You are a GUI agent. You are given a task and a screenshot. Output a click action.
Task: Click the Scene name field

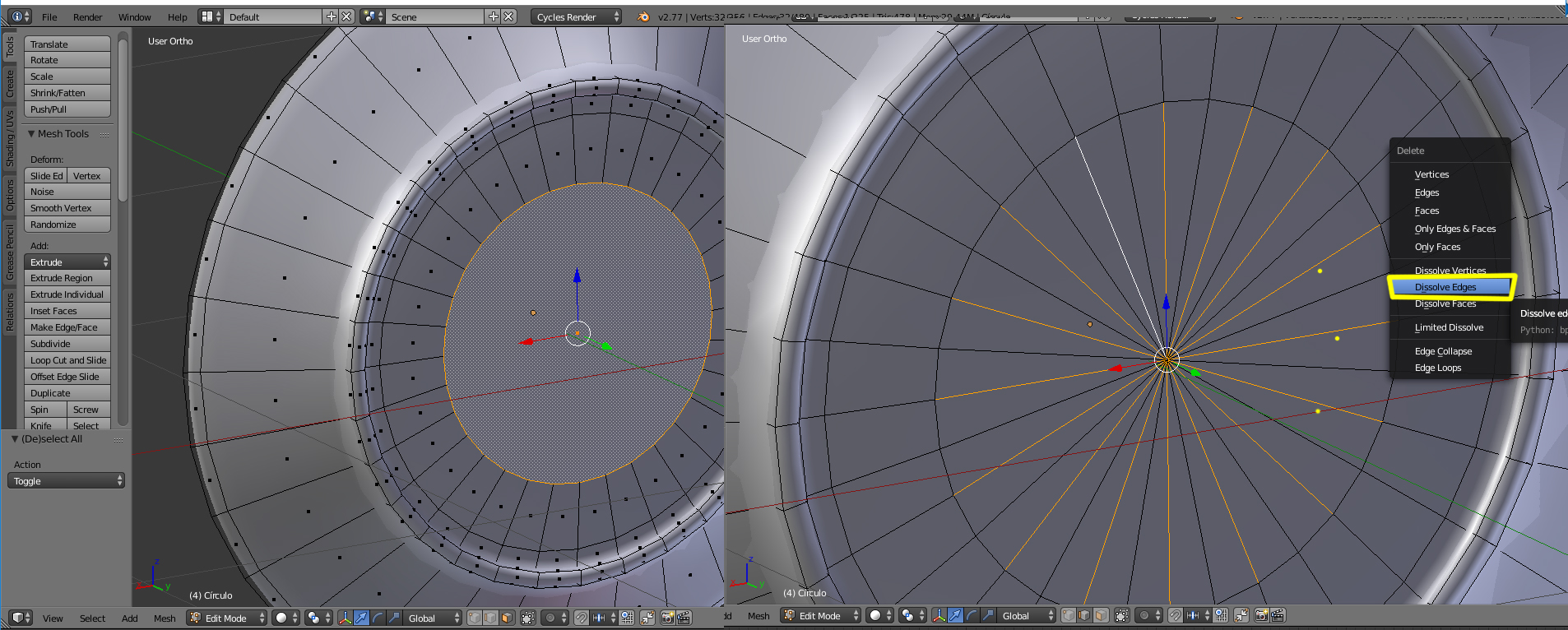point(436,16)
